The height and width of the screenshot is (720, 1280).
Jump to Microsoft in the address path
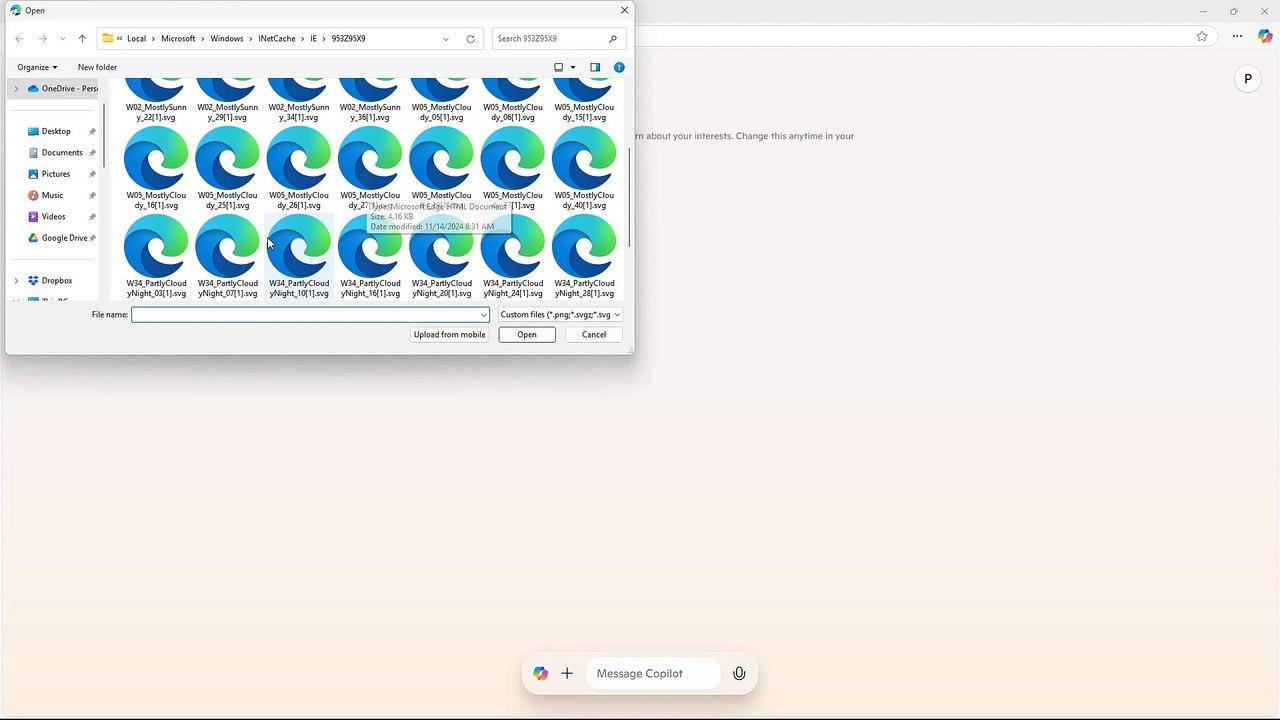[x=178, y=39]
